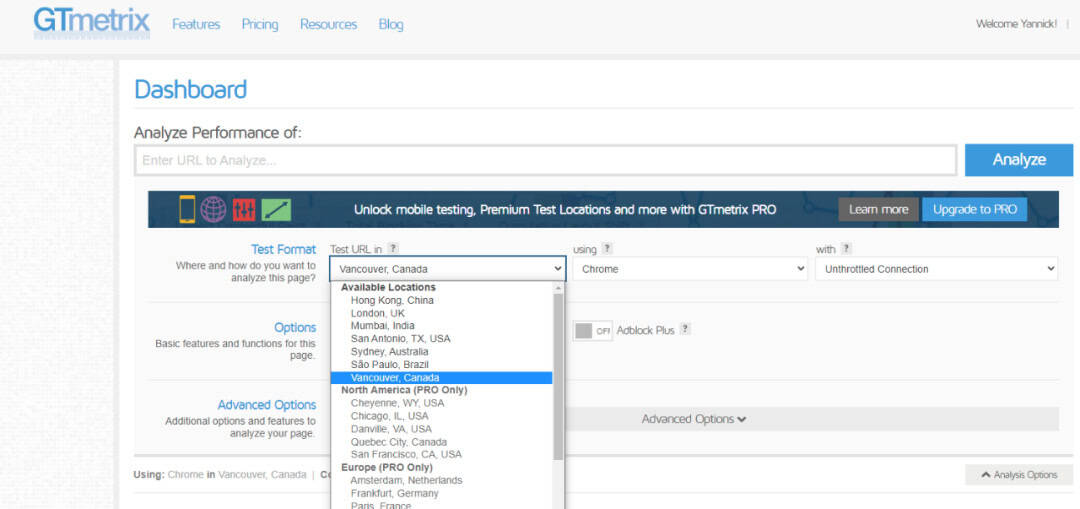Collapse the Vancouver, Canada location dropdown
The image size is (1080, 509).
coord(448,269)
